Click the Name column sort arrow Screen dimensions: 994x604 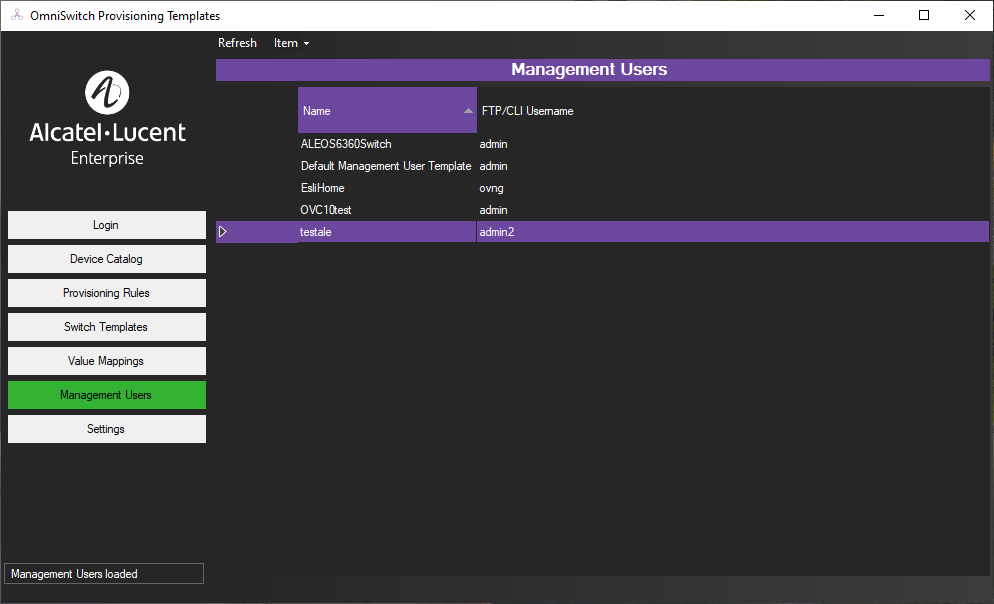(468, 111)
